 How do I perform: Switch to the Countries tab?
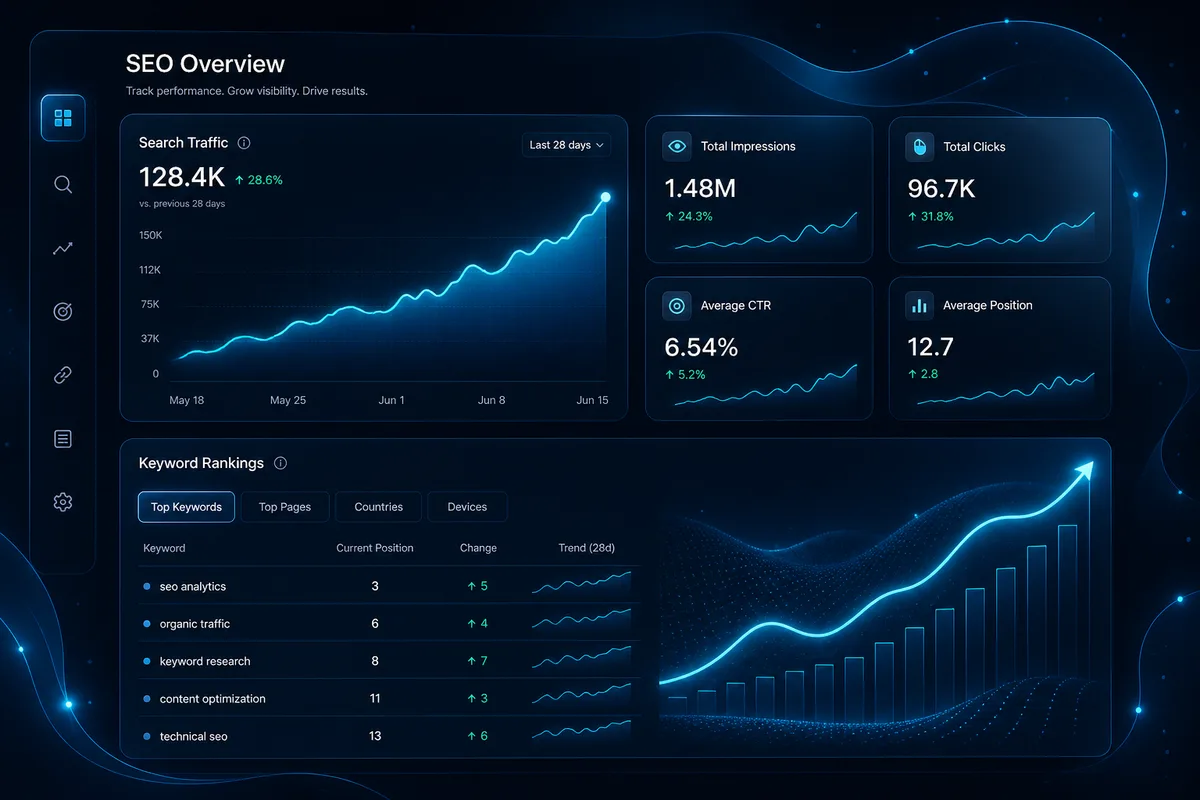point(379,507)
